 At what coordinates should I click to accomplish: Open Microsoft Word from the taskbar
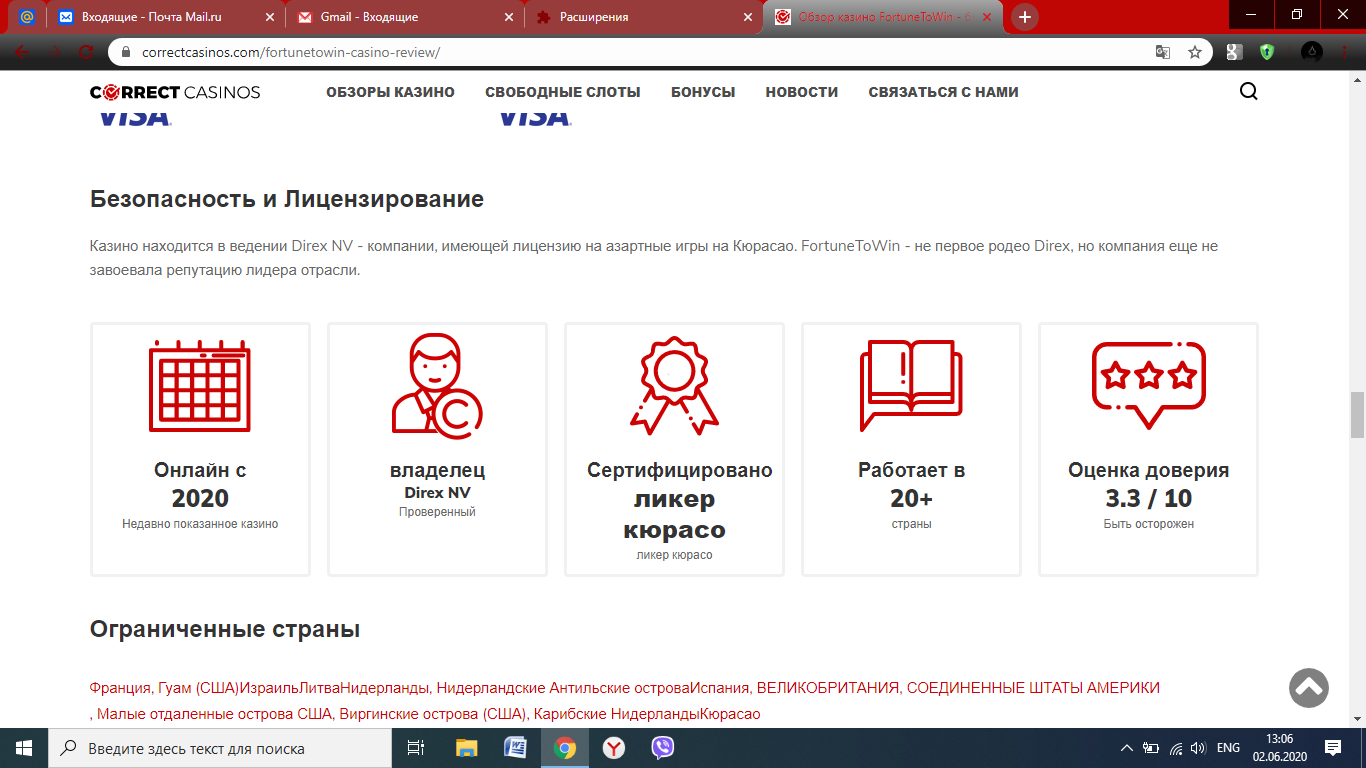(x=516, y=748)
